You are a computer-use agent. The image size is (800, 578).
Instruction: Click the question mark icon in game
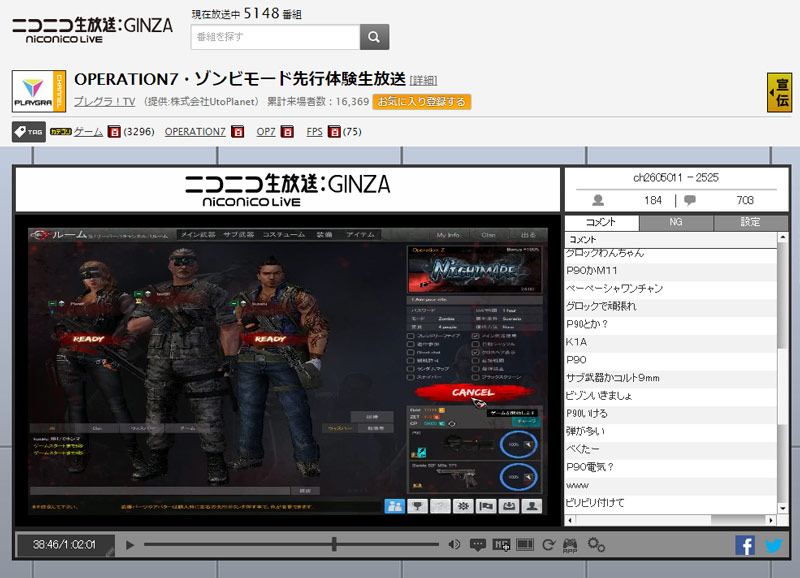440,506
